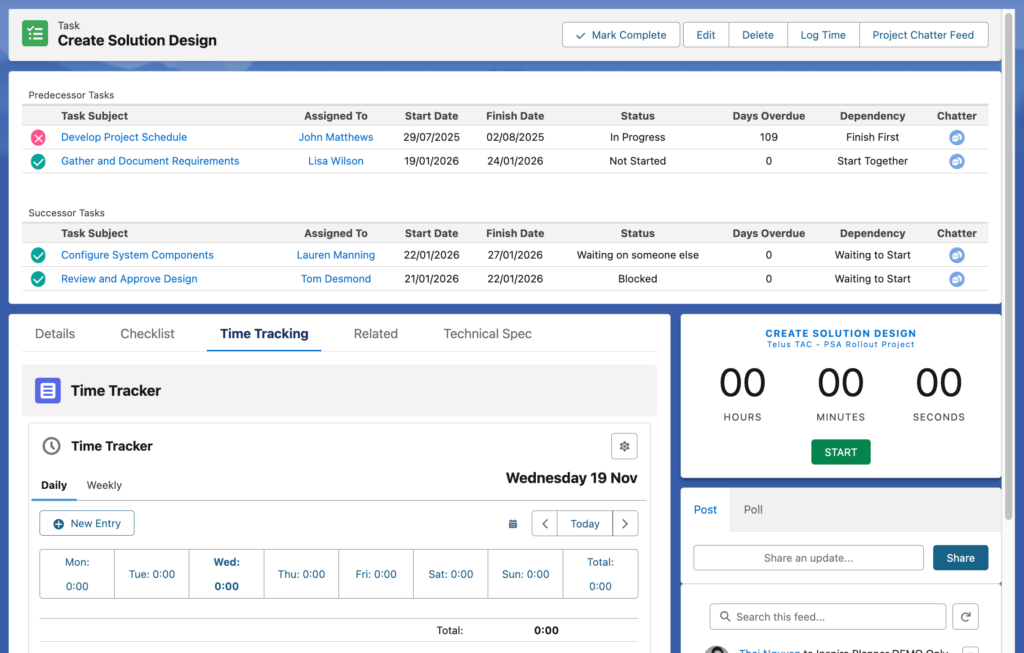
Task: Click the red status icon beside Develop Project Schedule
Action: click(x=38, y=137)
